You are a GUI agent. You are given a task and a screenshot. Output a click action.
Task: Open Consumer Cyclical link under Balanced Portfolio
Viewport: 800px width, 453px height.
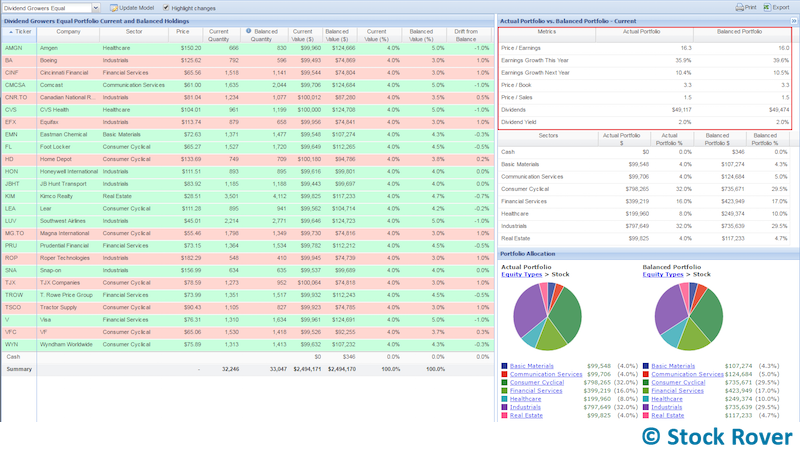[678, 382]
